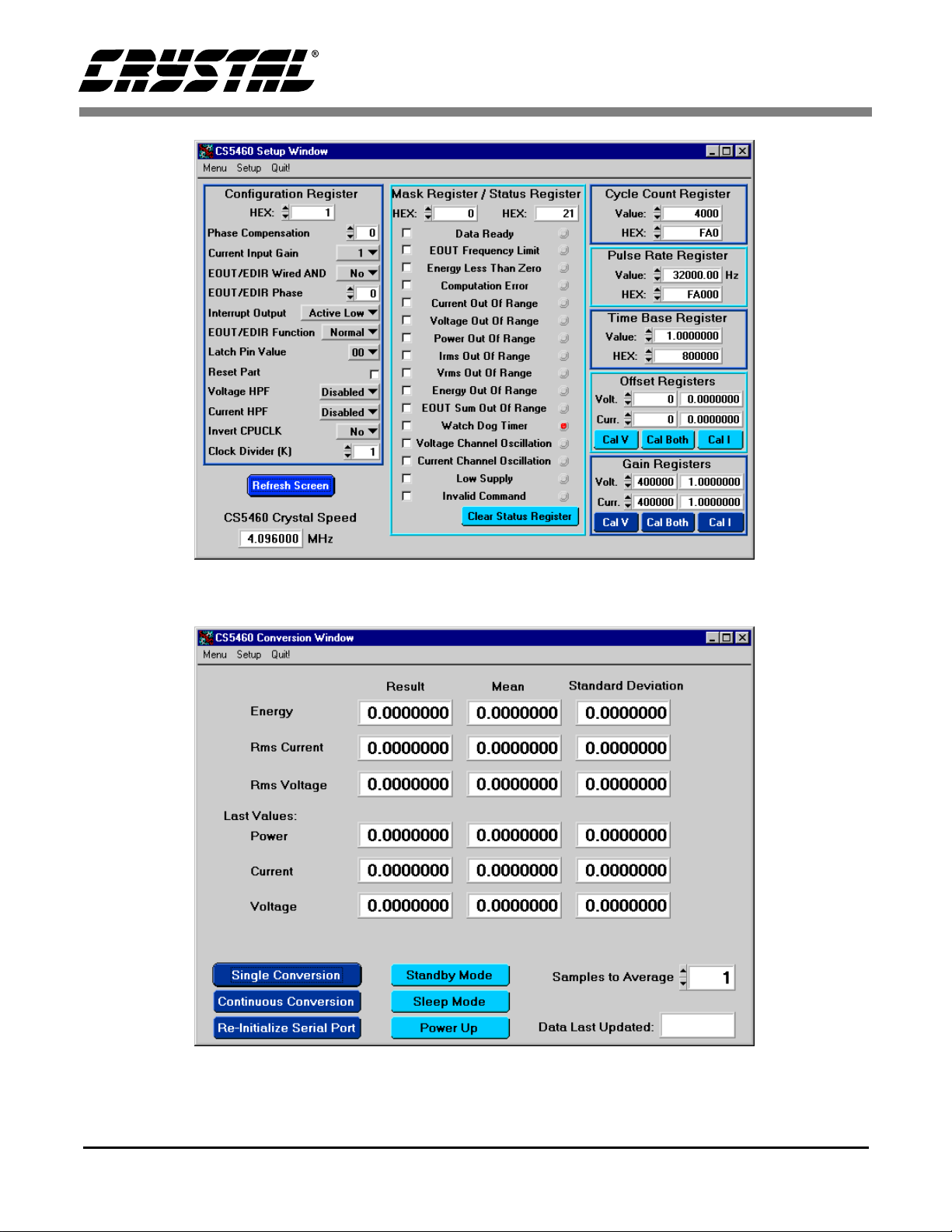Screen dimensions: 952x1232
Task: Check the Voltage Out Of Range checkbox
Action: tap(406, 319)
